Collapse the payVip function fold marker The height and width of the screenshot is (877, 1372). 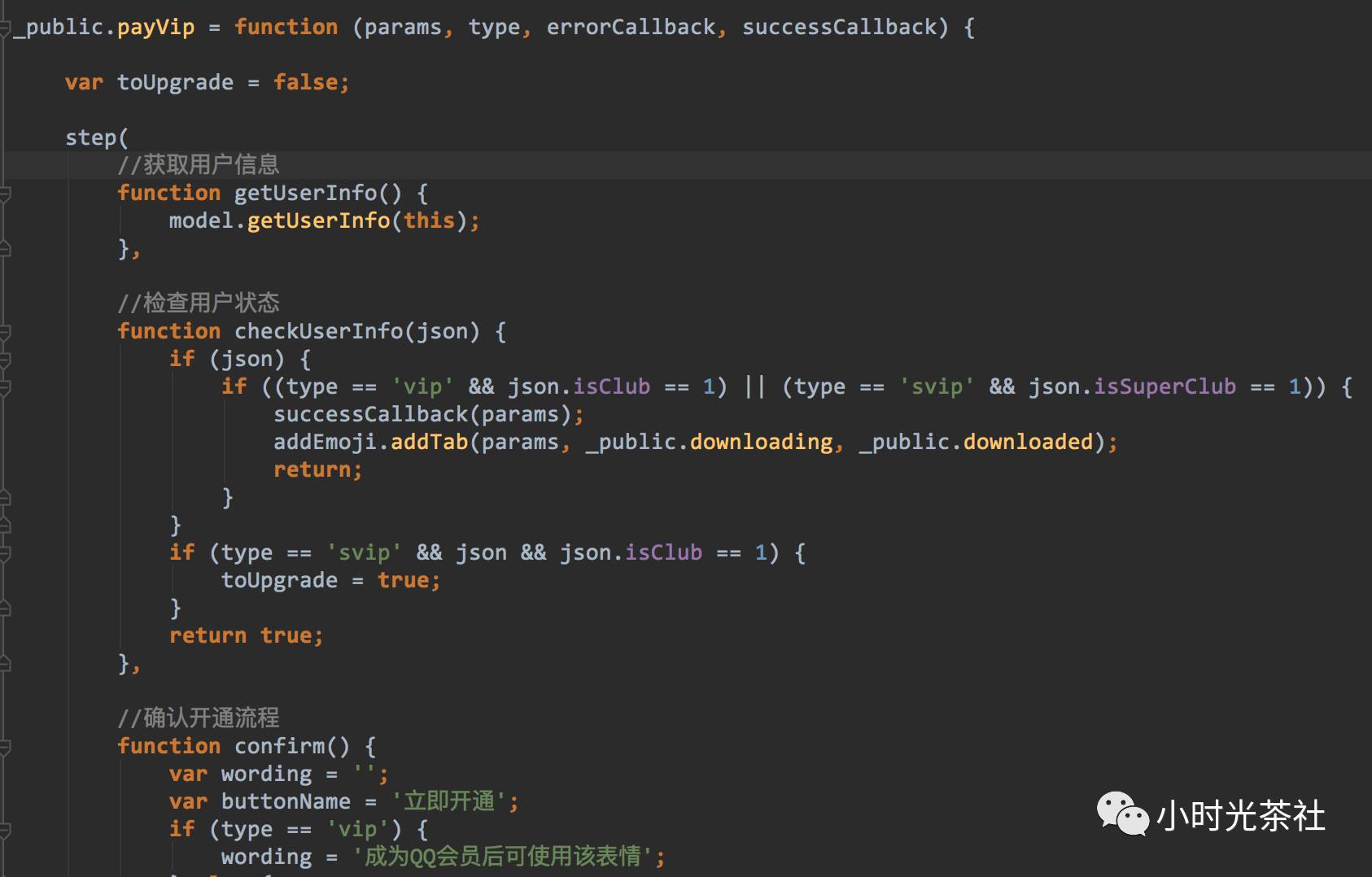point(5,28)
